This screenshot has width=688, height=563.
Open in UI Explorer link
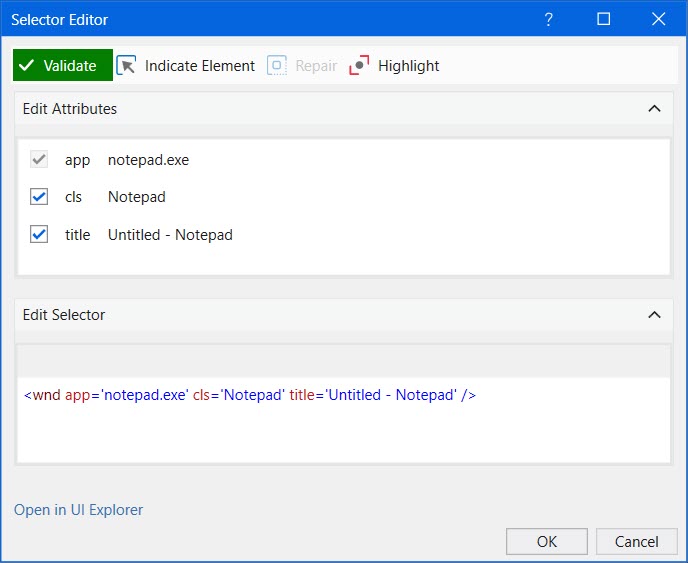(79, 510)
